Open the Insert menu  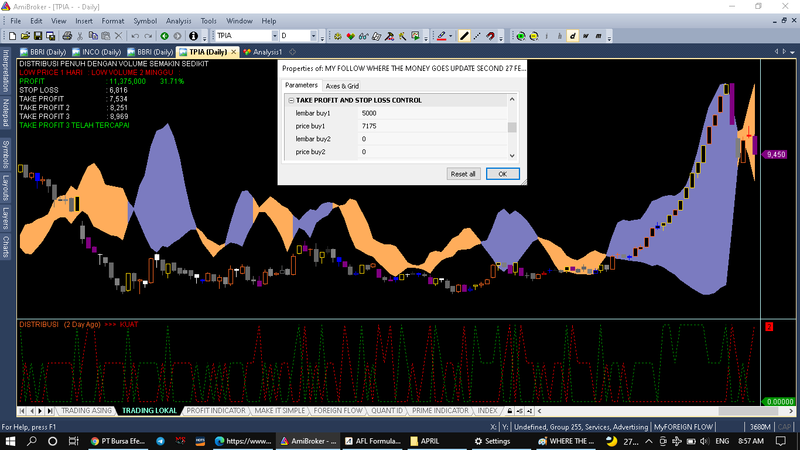tap(84, 21)
